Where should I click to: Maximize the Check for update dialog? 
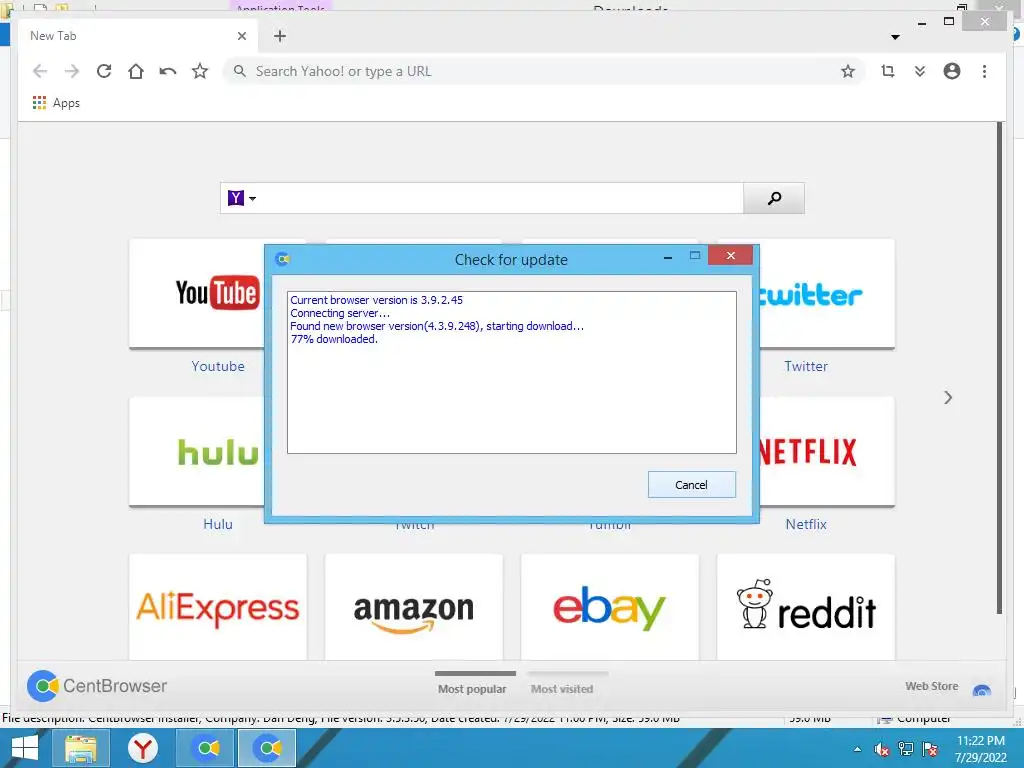coord(695,255)
